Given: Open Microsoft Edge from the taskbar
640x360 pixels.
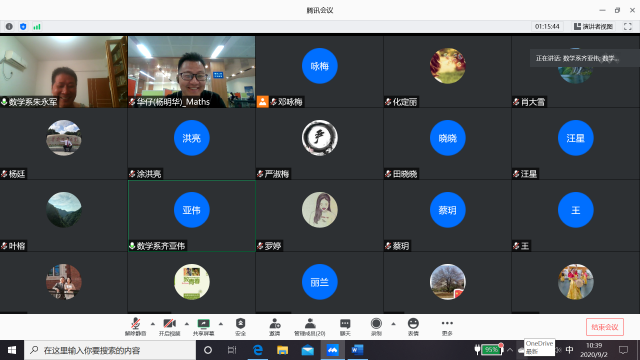Looking at the screenshot, I should click(258, 350).
